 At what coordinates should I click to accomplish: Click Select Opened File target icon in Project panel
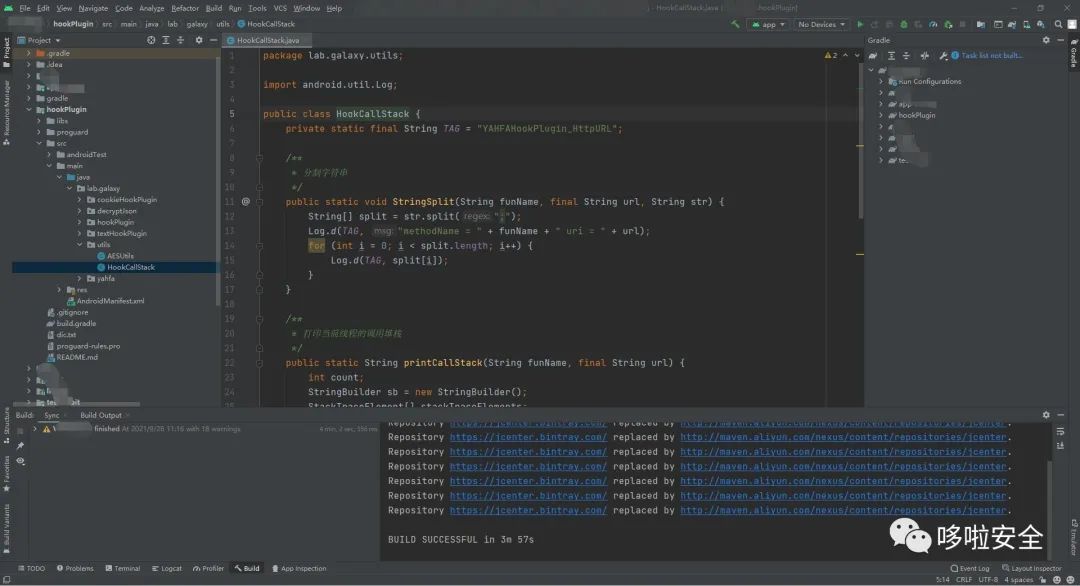point(151,40)
